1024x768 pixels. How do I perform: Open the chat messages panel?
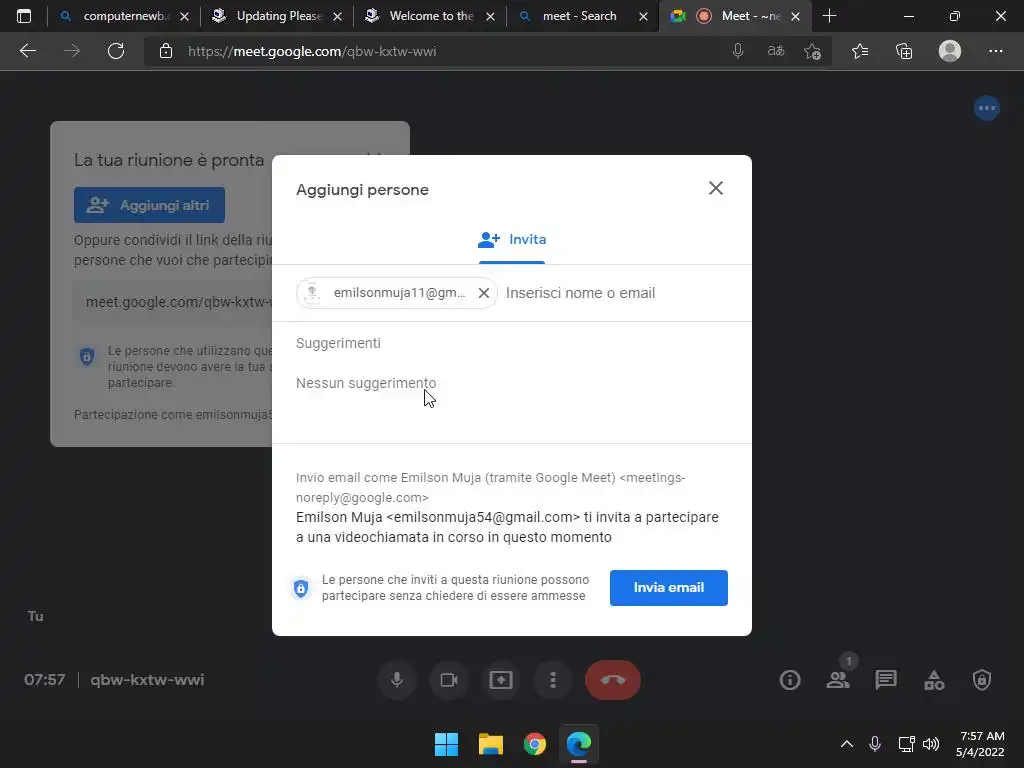pyautogui.click(x=886, y=680)
